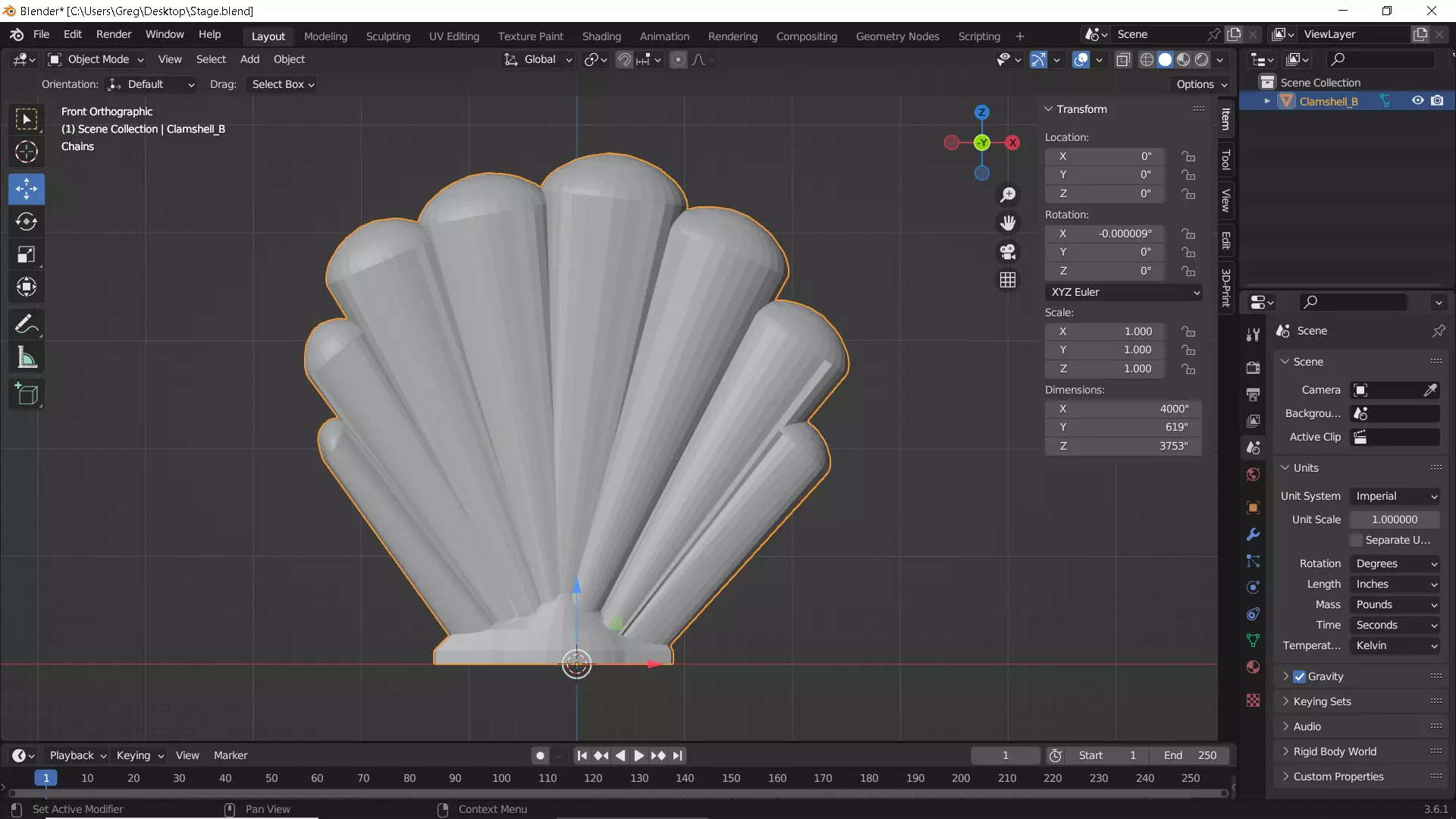The width and height of the screenshot is (1456, 819).
Task: Open the Tool properties tab icon
Action: (1253, 334)
